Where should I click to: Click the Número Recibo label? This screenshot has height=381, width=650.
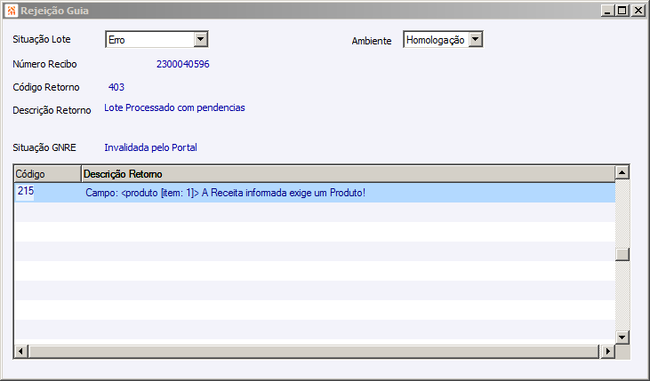point(45,64)
